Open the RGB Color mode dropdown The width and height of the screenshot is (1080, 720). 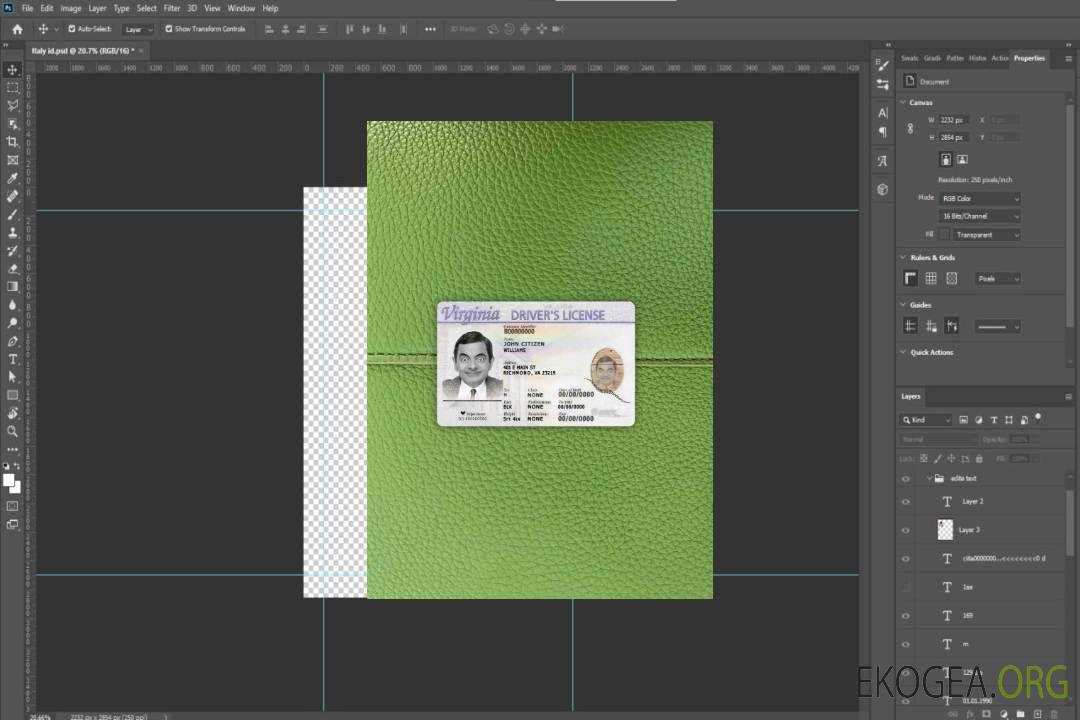(x=980, y=198)
